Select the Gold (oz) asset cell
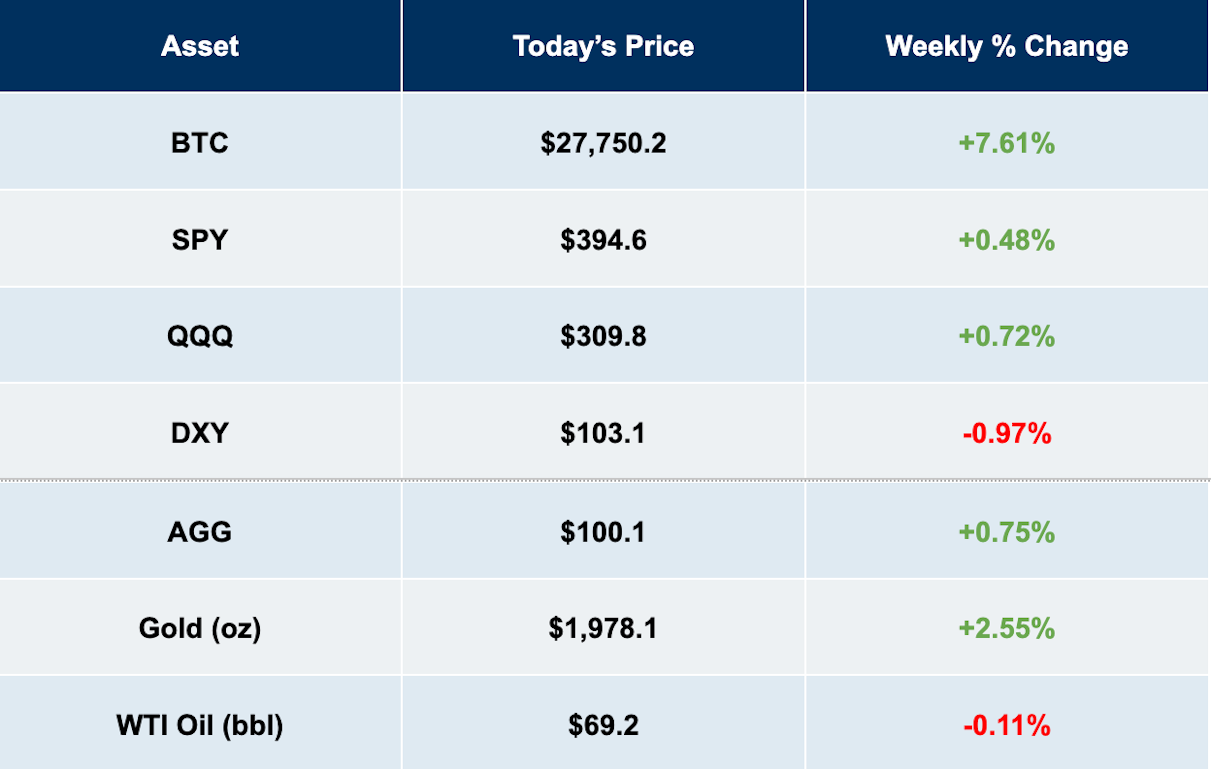Screen dimensions: 1211x769 pos(200,628)
